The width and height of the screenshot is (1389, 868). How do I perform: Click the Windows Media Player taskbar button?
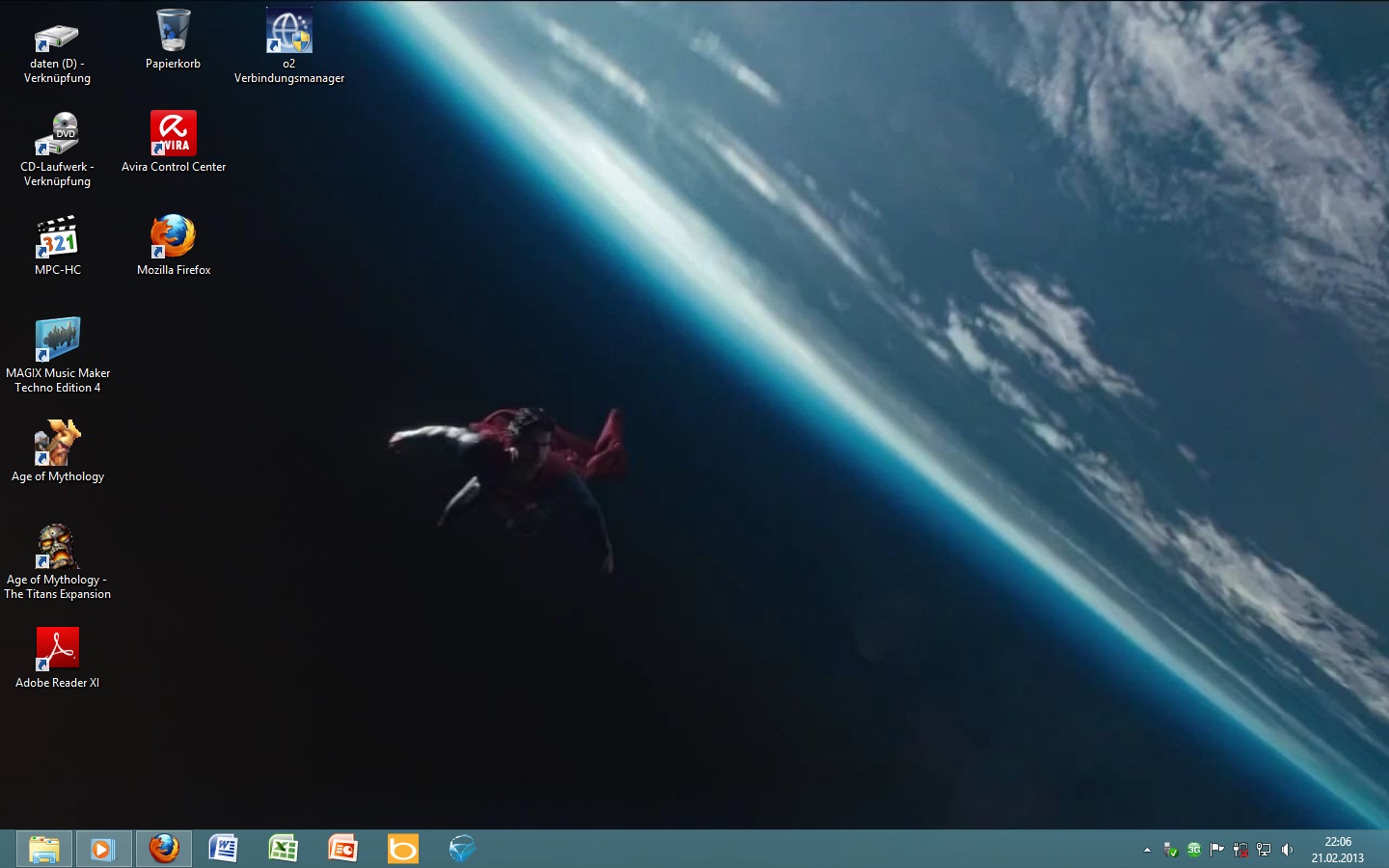point(103,849)
